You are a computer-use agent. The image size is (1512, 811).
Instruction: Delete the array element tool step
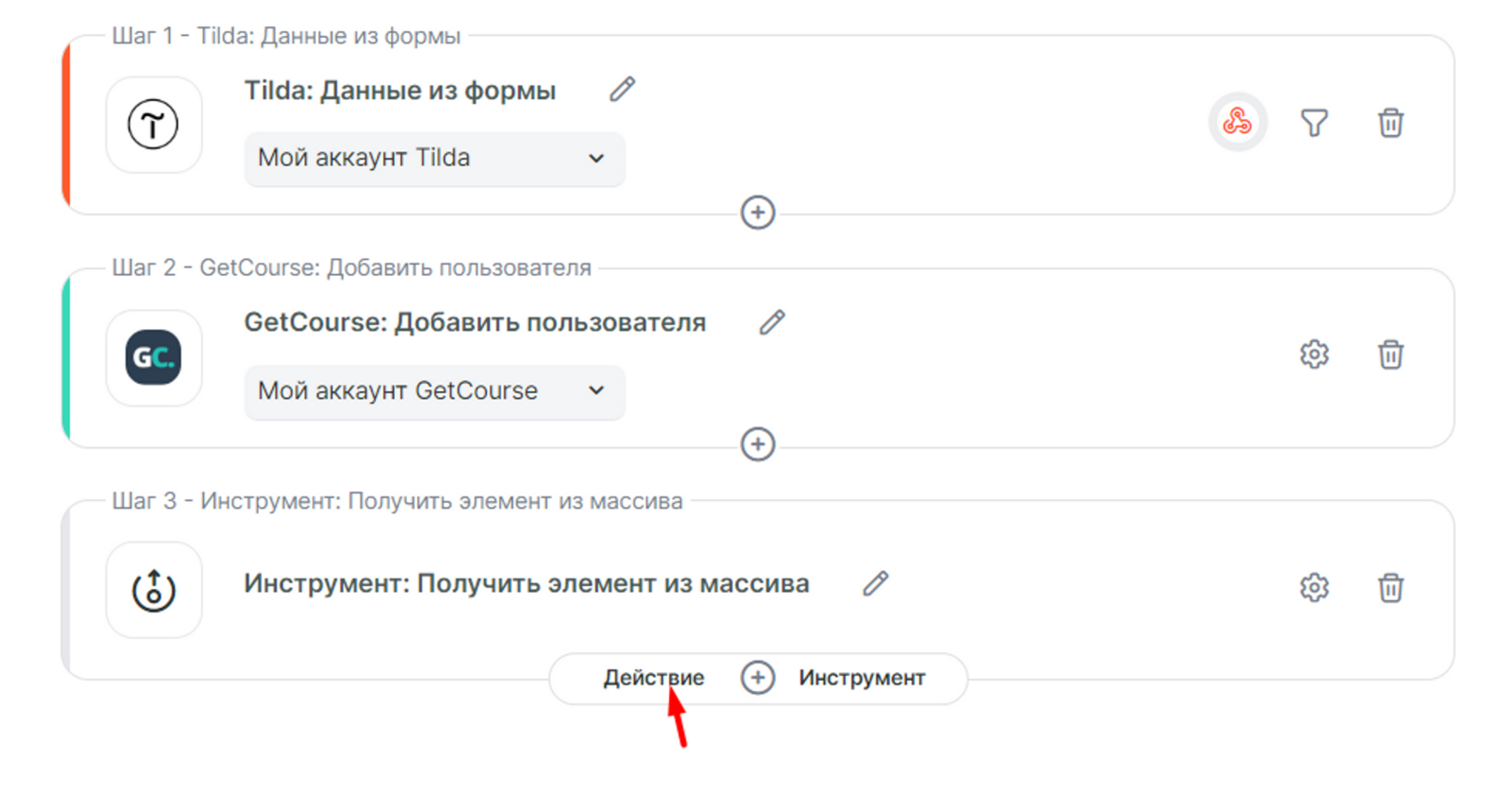click(x=1390, y=587)
